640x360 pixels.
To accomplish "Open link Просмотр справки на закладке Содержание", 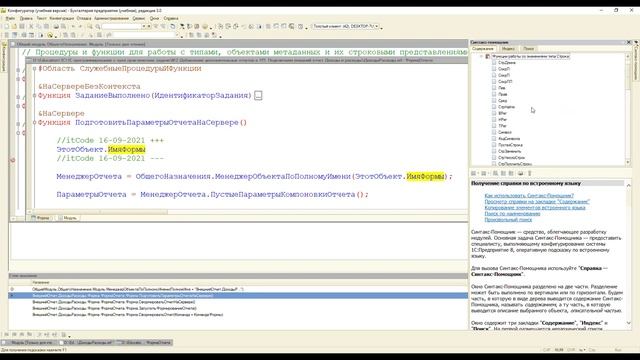I will [x=537, y=202].
